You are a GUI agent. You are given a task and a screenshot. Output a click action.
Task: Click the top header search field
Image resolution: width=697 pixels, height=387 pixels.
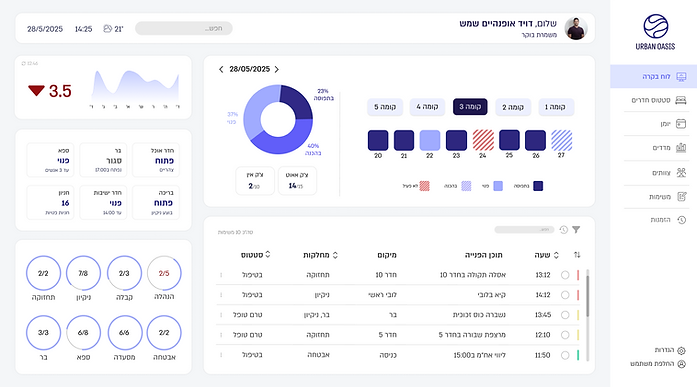pos(184,28)
